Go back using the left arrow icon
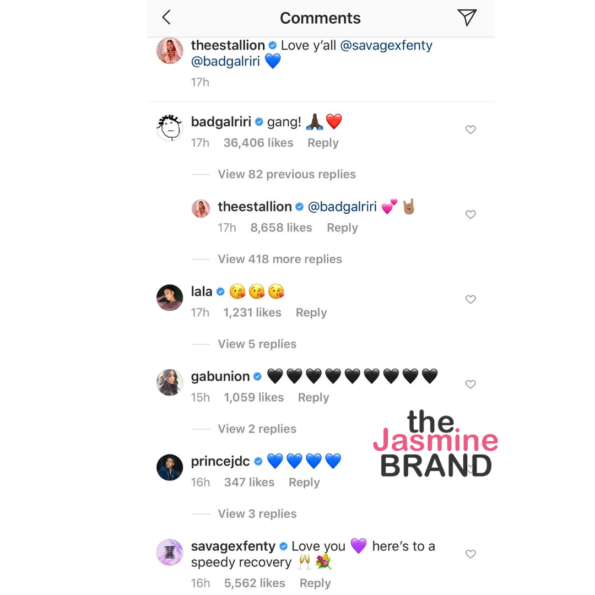Screen dimensions: 595x595 (166, 17)
